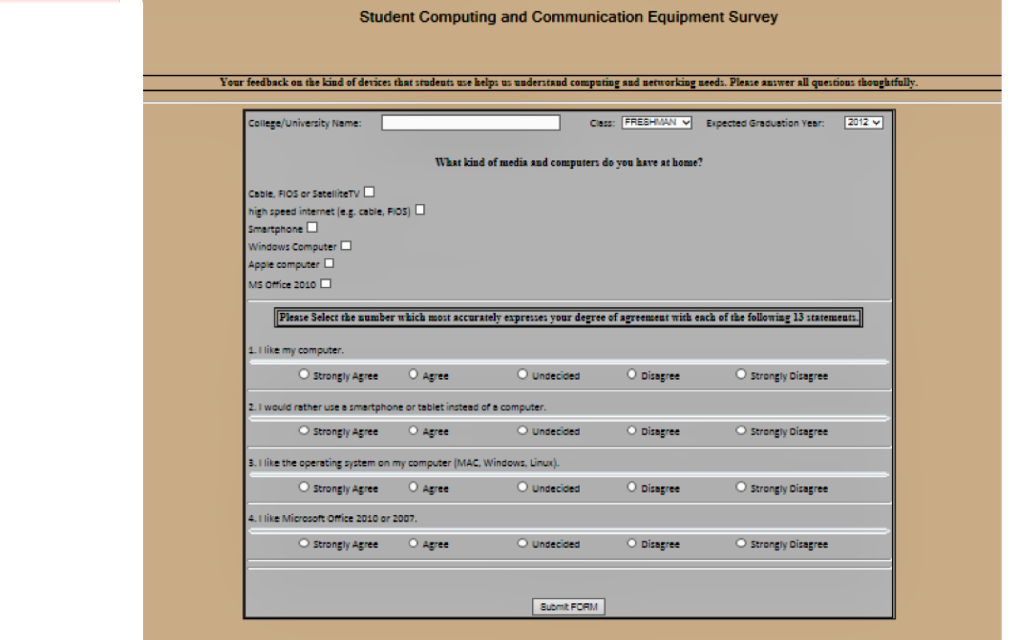Check the Windows Computer option
The width and height of the screenshot is (1024, 640).
pyautogui.click(x=346, y=246)
